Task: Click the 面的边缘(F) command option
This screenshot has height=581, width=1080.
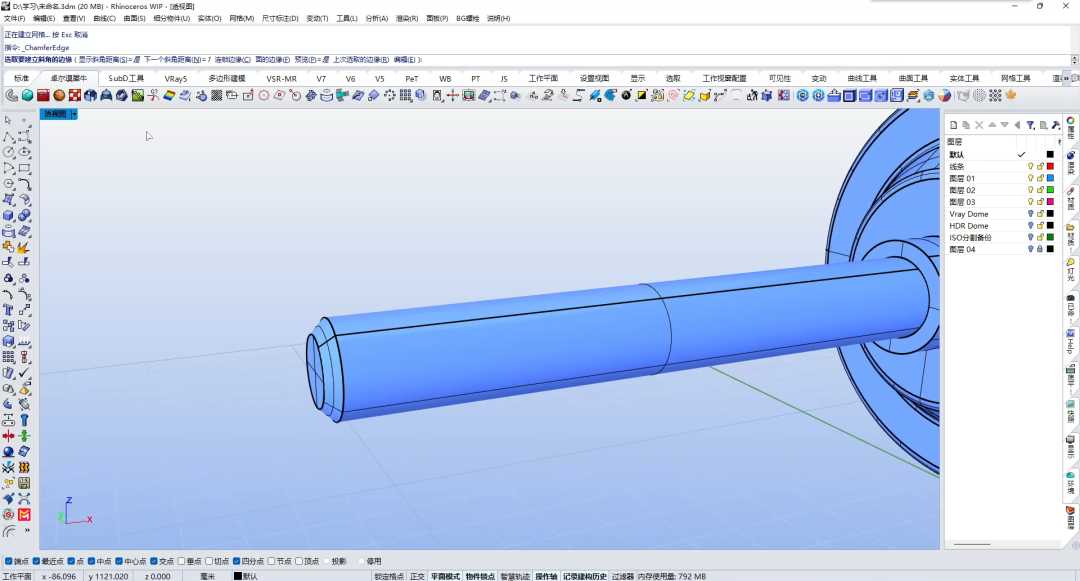Action: [273, 60]
